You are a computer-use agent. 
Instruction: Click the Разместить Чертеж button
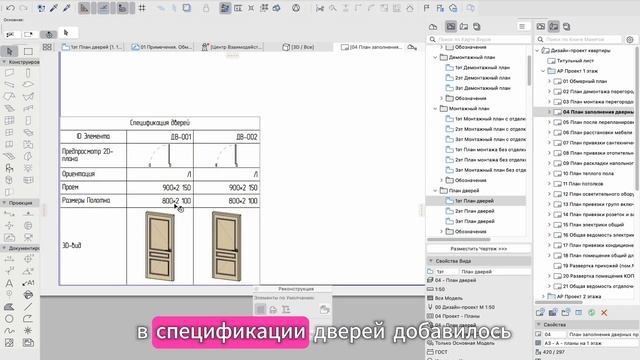click(x=479, y=249)
